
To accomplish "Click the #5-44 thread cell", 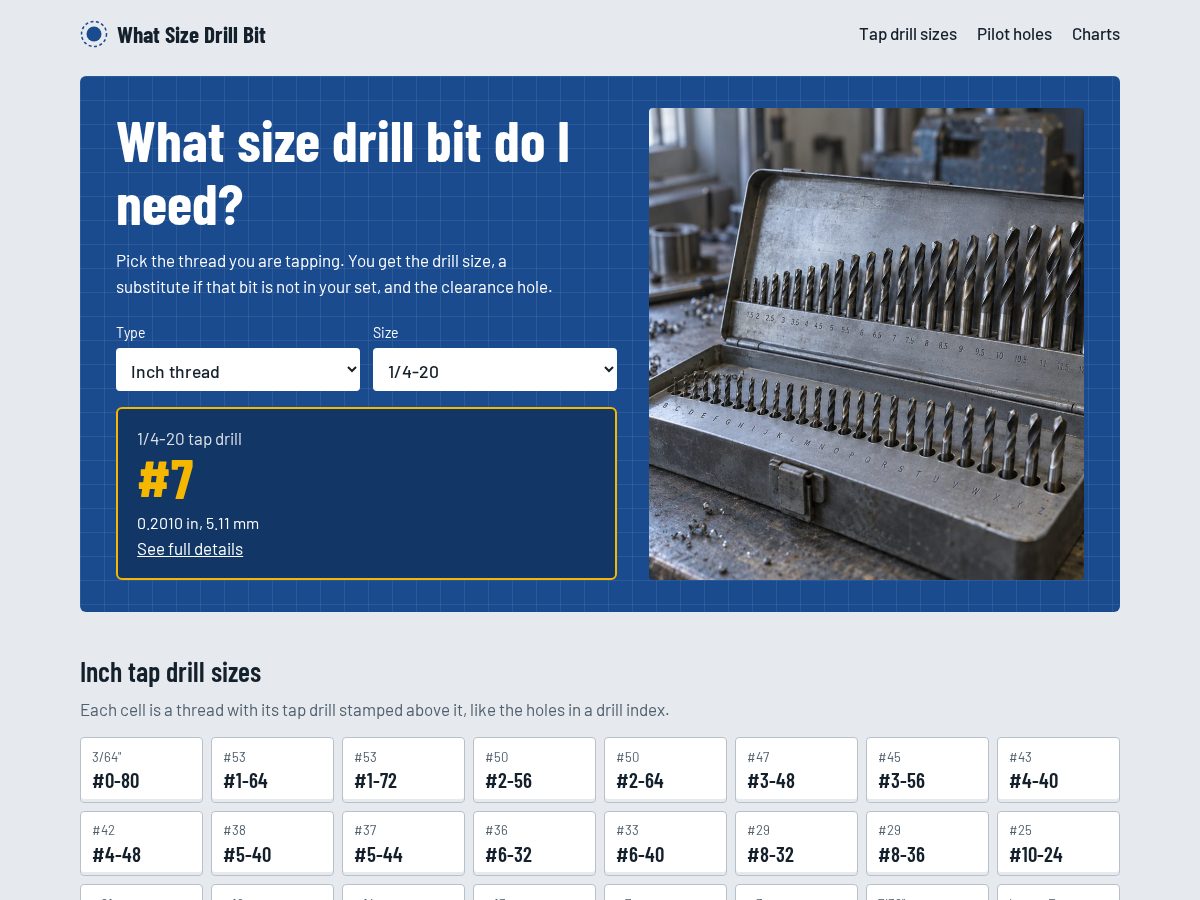I will tap(403, 843).
